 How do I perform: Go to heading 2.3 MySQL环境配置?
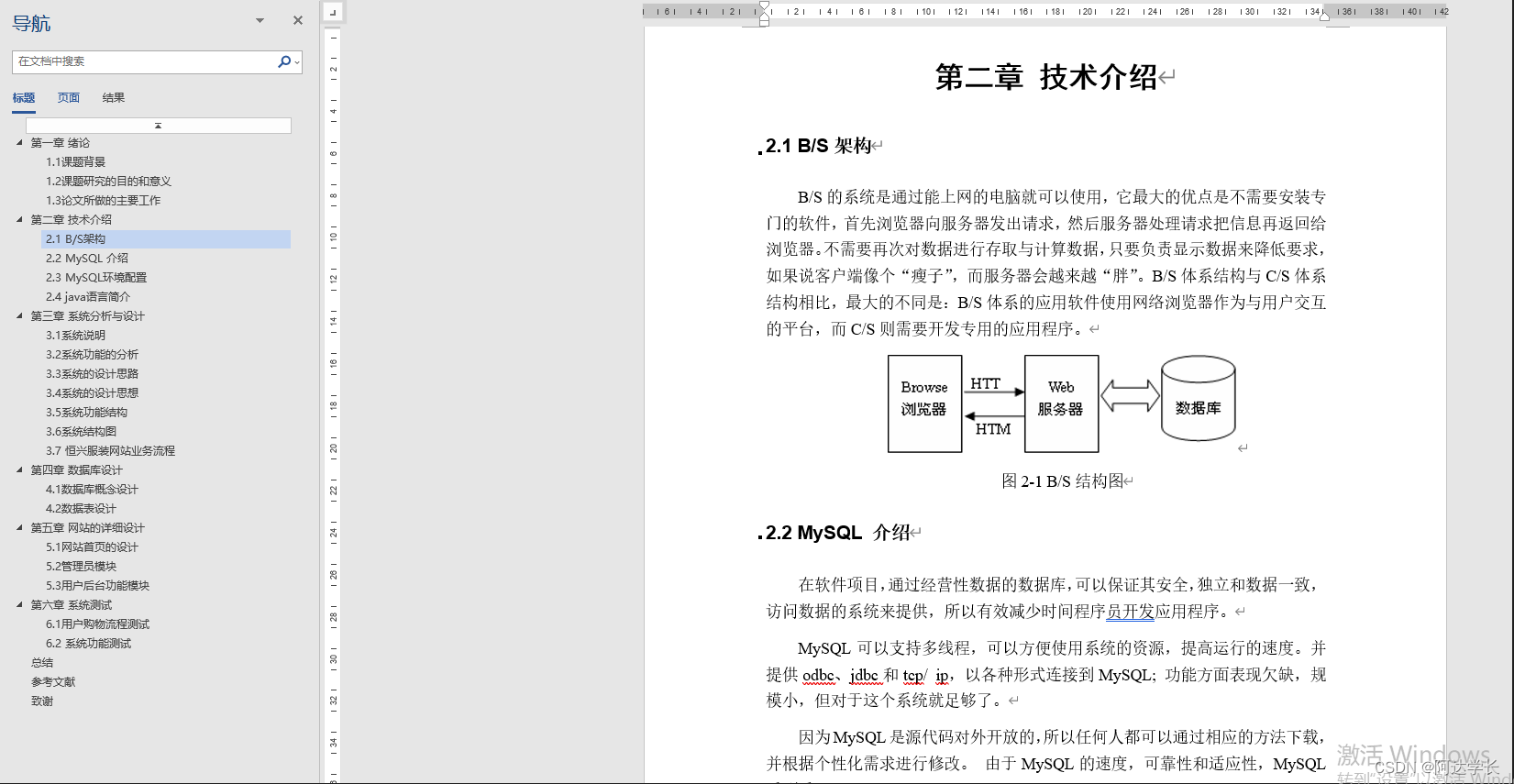coord(96,278)
